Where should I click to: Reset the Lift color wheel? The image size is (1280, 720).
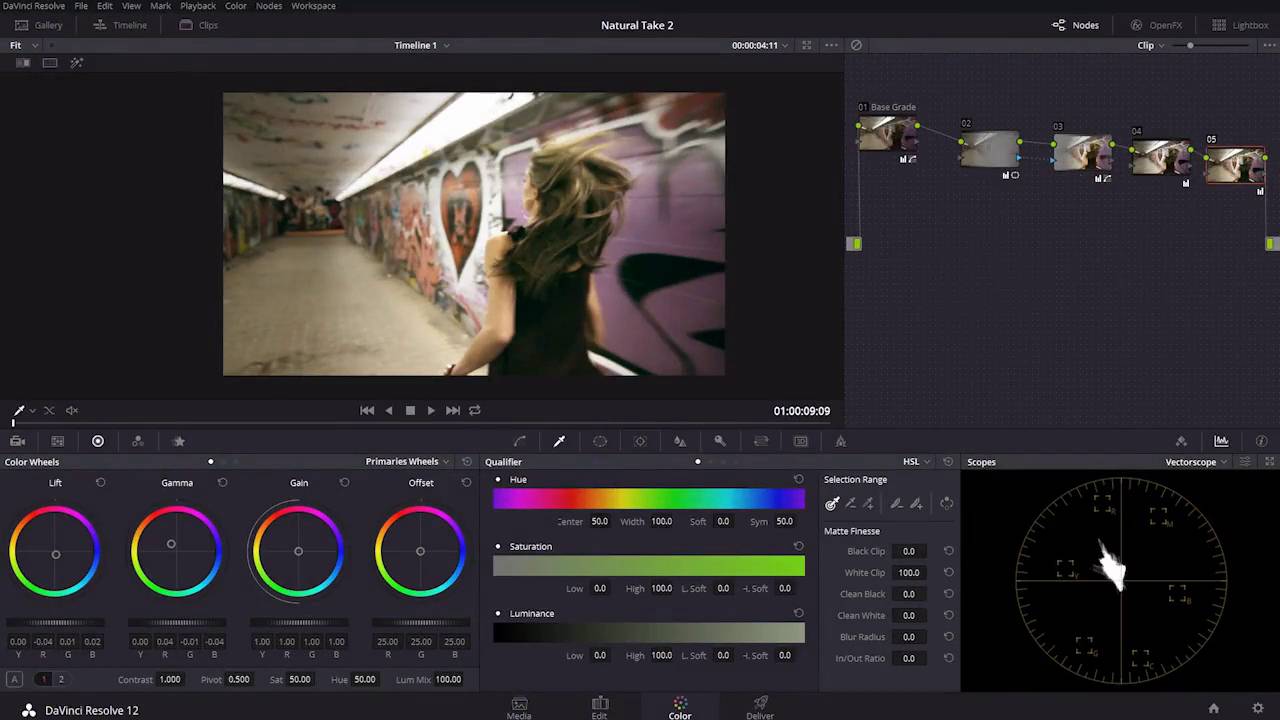tap(100, 483)
